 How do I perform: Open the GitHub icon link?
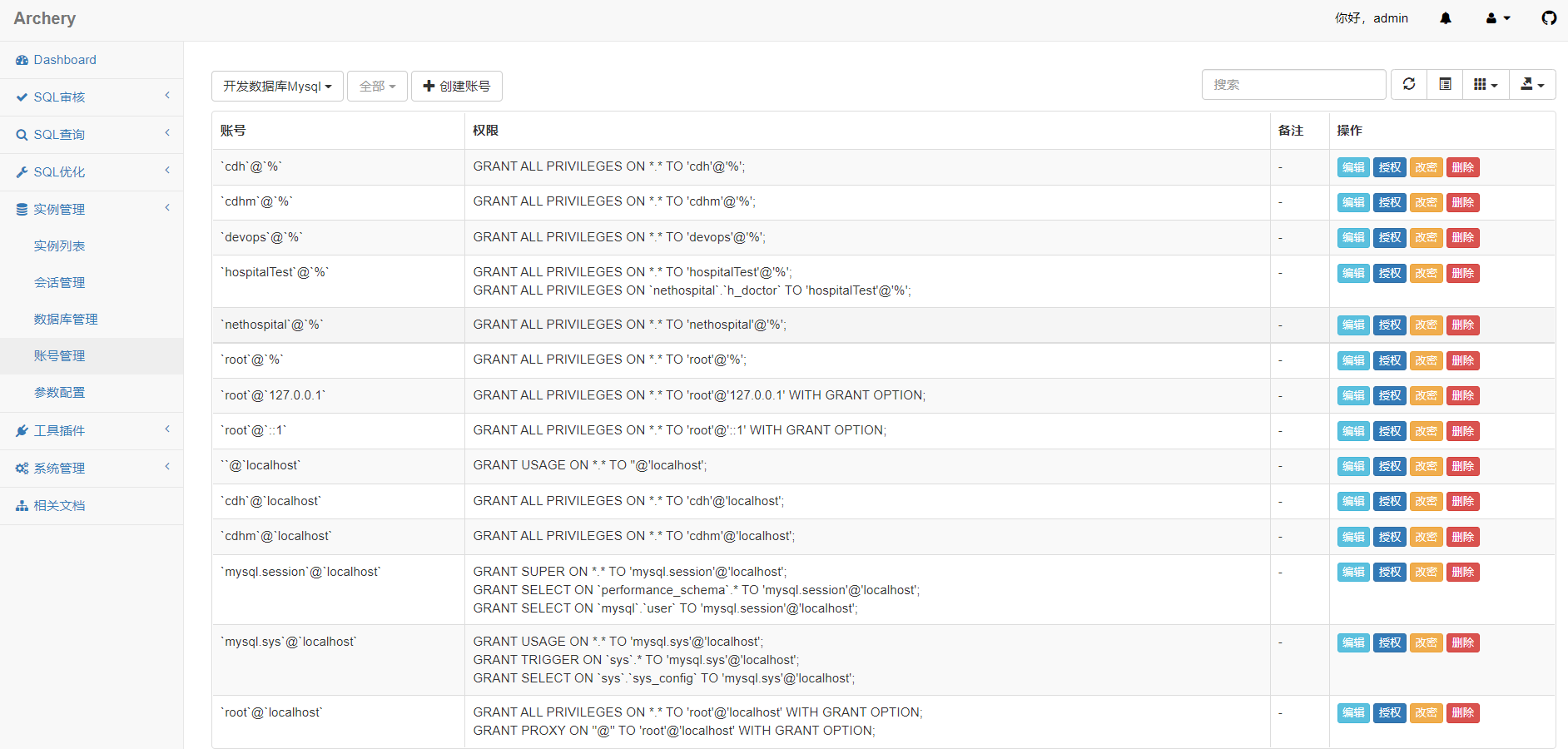pyautogui.click(x=1549, y=18)
